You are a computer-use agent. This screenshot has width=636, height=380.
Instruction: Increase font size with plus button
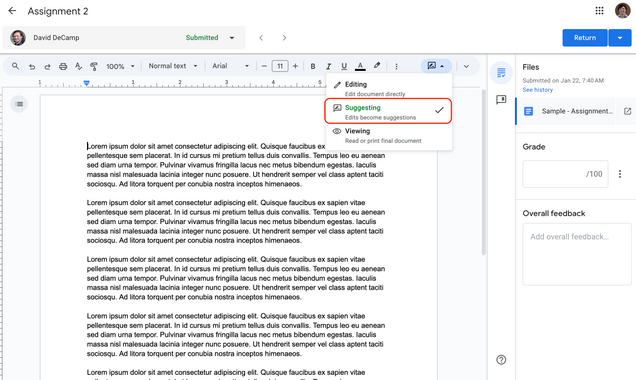click(295, 66)
